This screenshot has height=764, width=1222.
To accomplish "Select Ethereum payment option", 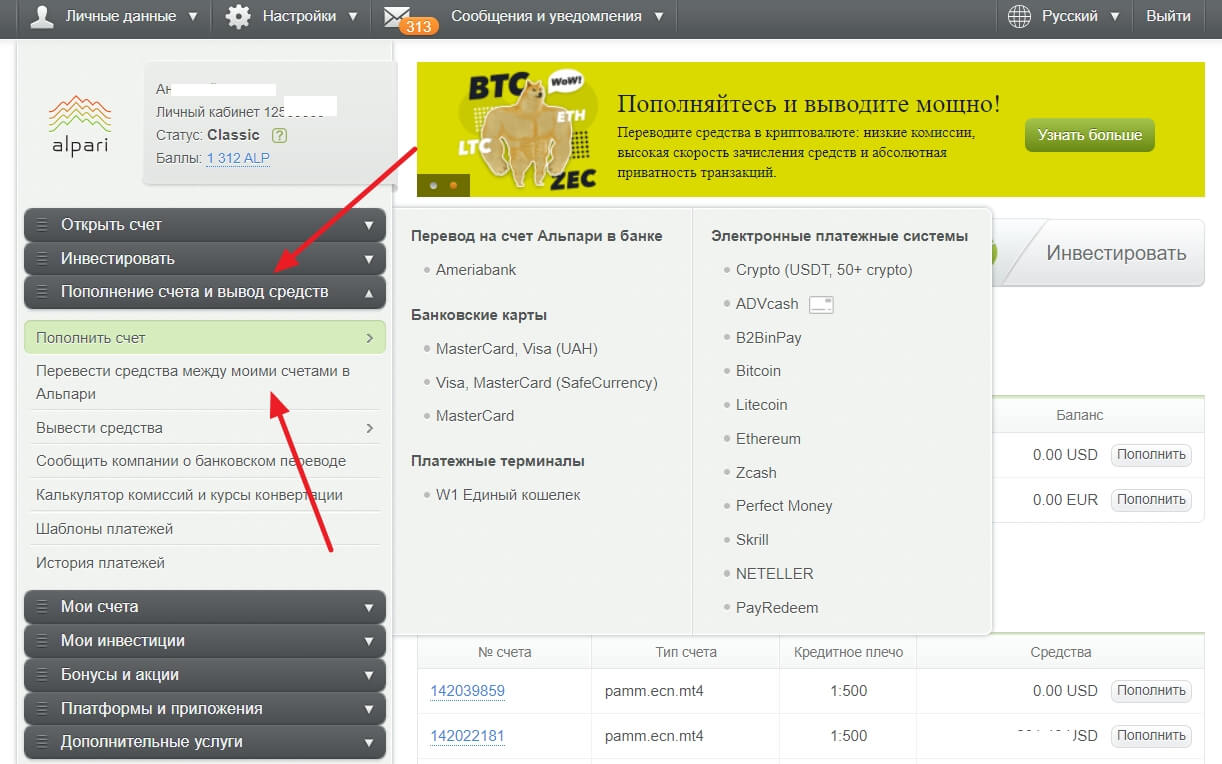I will tap(768, 439).
